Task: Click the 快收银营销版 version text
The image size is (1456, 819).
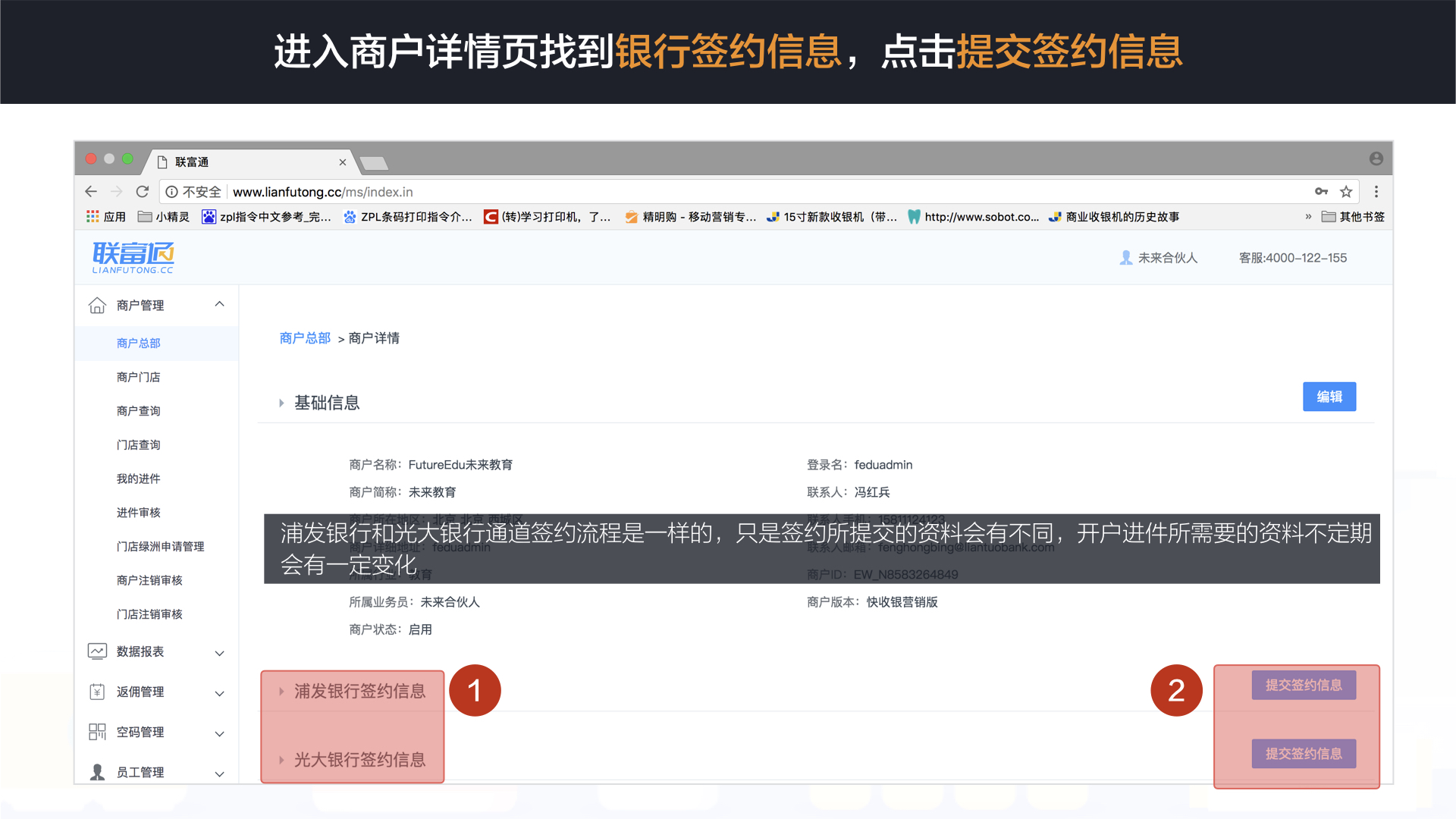Action: pyautogui.click(x=902, y=602)
